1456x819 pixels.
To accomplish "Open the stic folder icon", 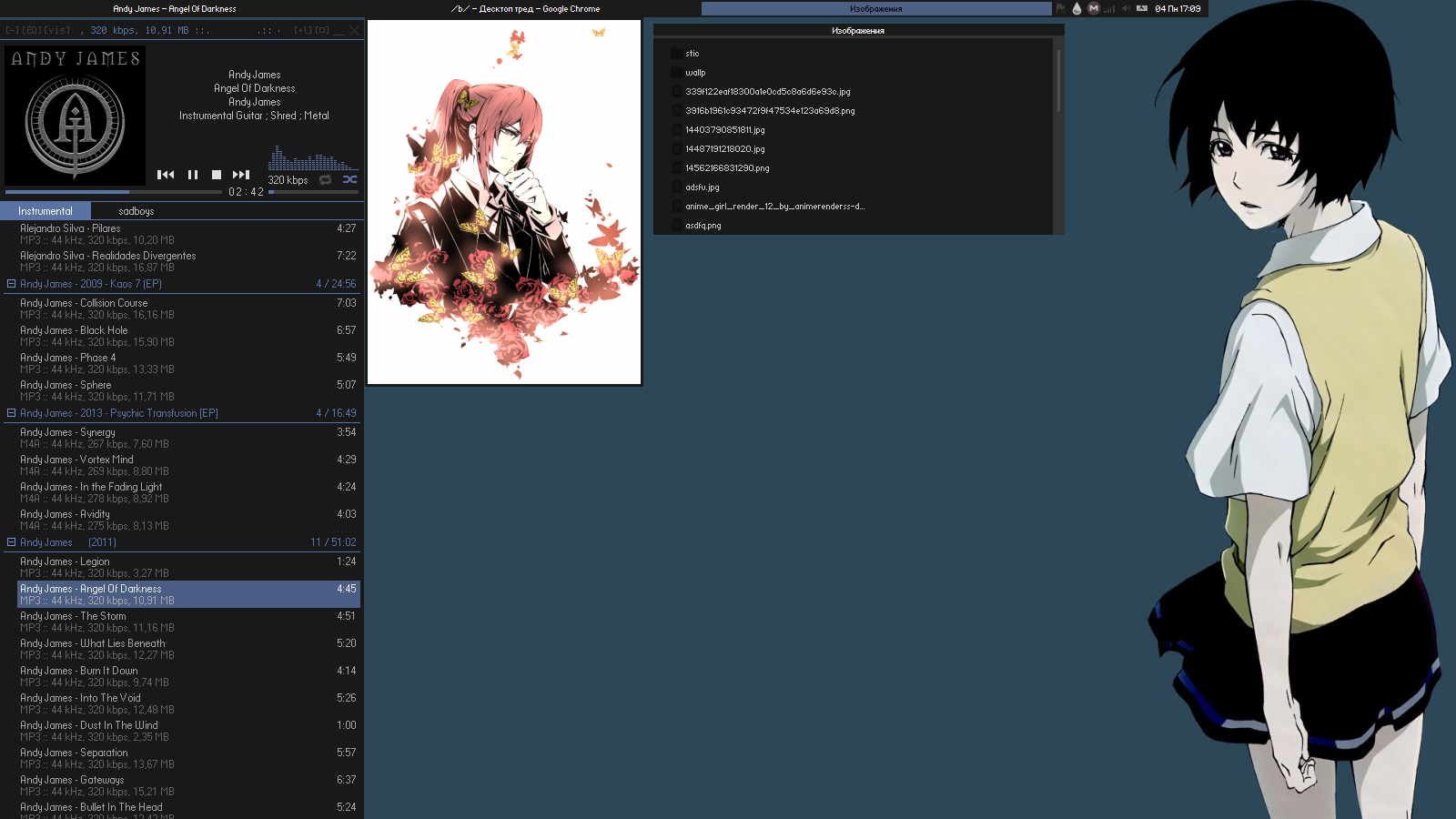I will click(676, 54).
